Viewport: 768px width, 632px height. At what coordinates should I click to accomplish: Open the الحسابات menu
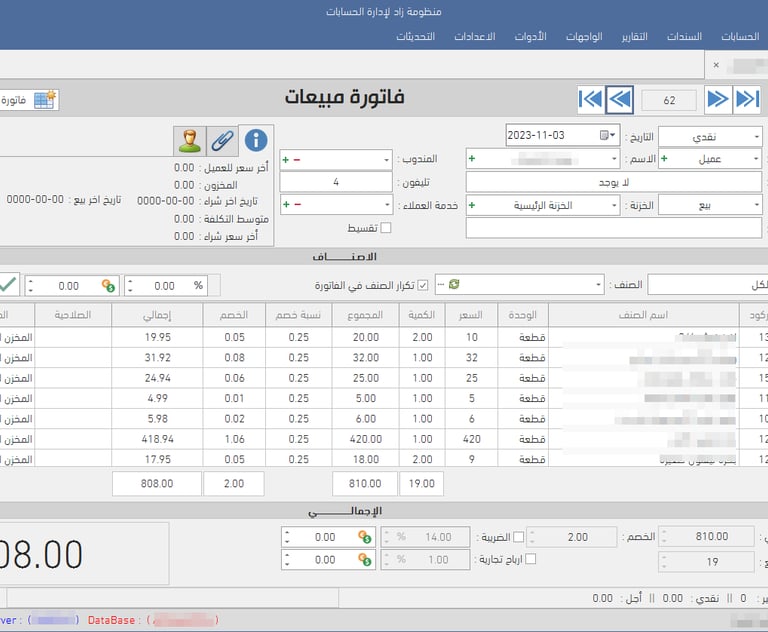(x=740, y=36)
